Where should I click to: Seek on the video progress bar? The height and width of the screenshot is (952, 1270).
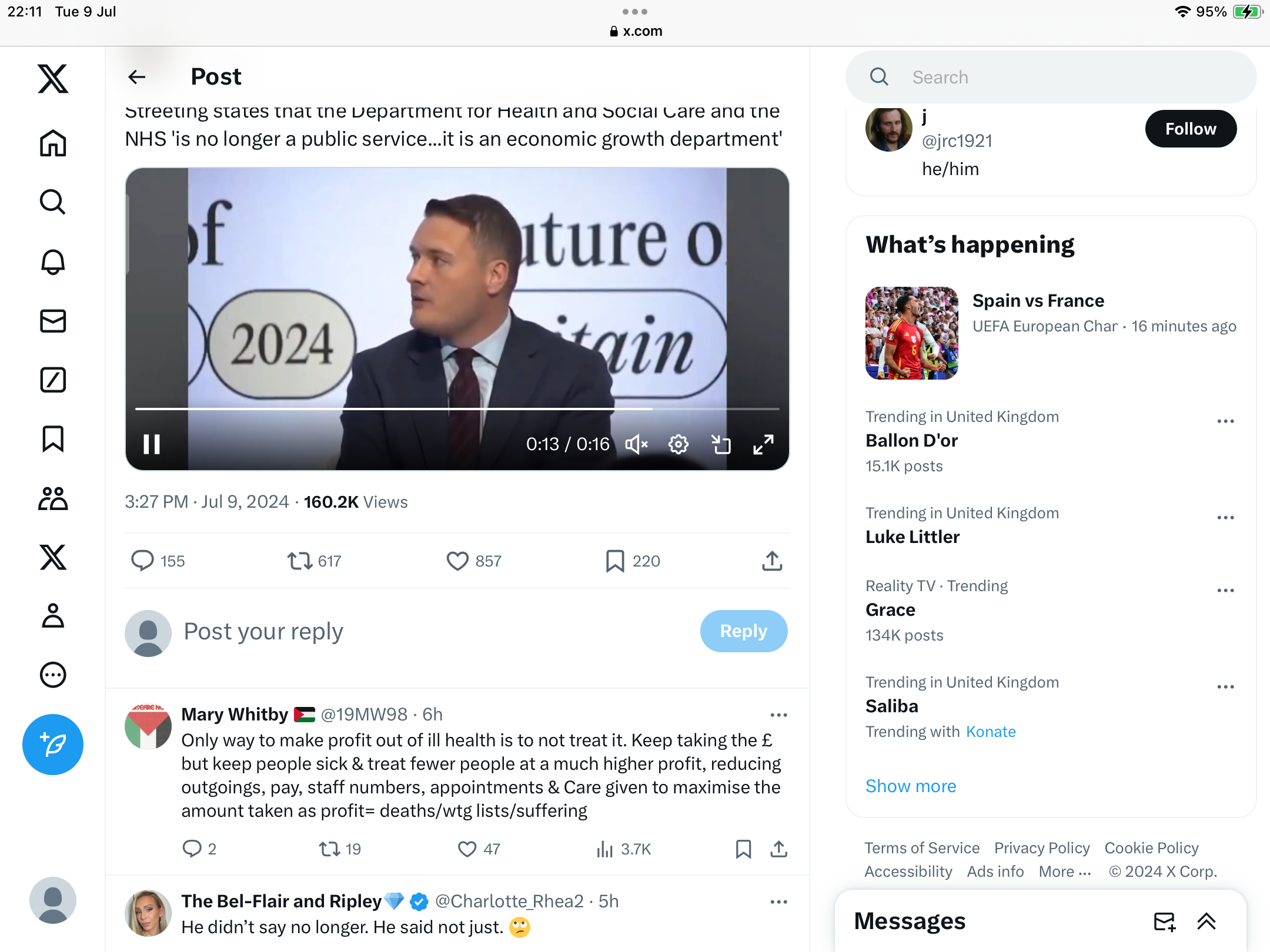457,408
